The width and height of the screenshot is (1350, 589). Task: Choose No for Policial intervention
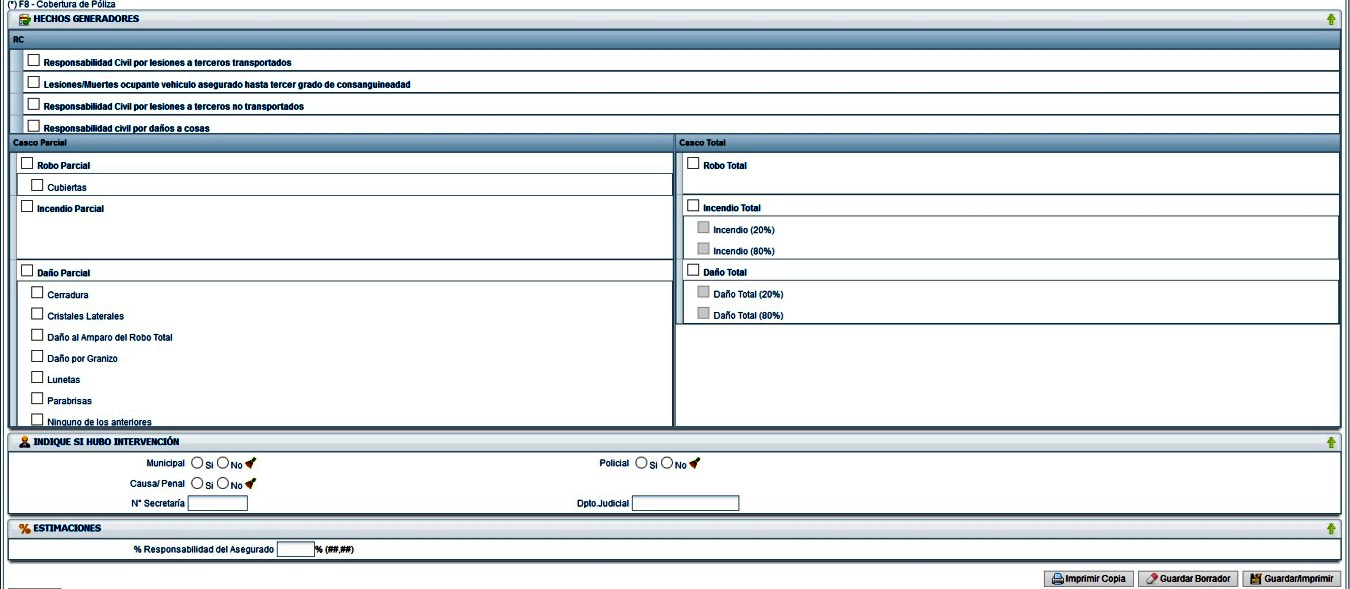[x=667, y=463]
